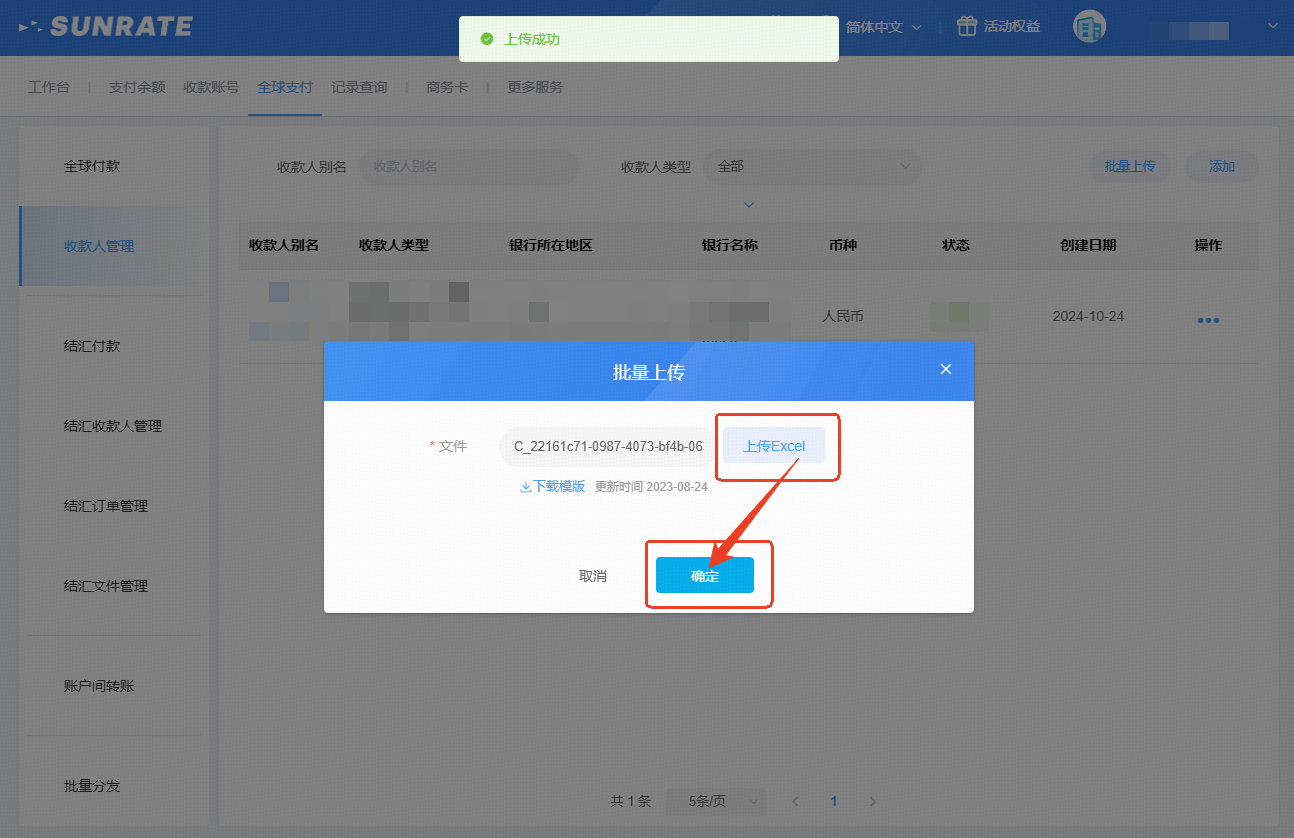Screen dimensions: 1294x838
Task: Open the 收款人类型 dropdown
Action: [812, 167]
